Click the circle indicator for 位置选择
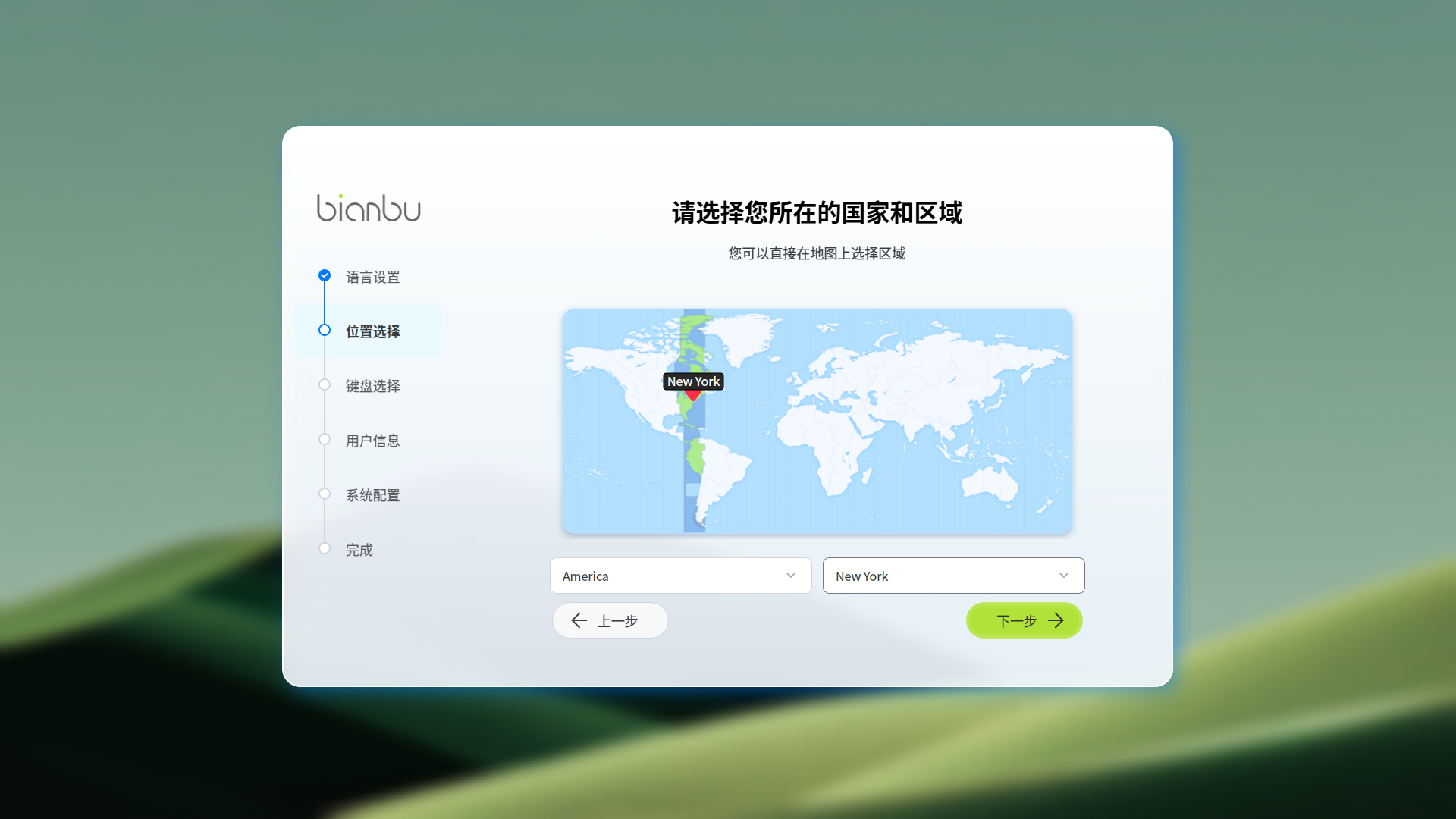 (x=325, y=330)
